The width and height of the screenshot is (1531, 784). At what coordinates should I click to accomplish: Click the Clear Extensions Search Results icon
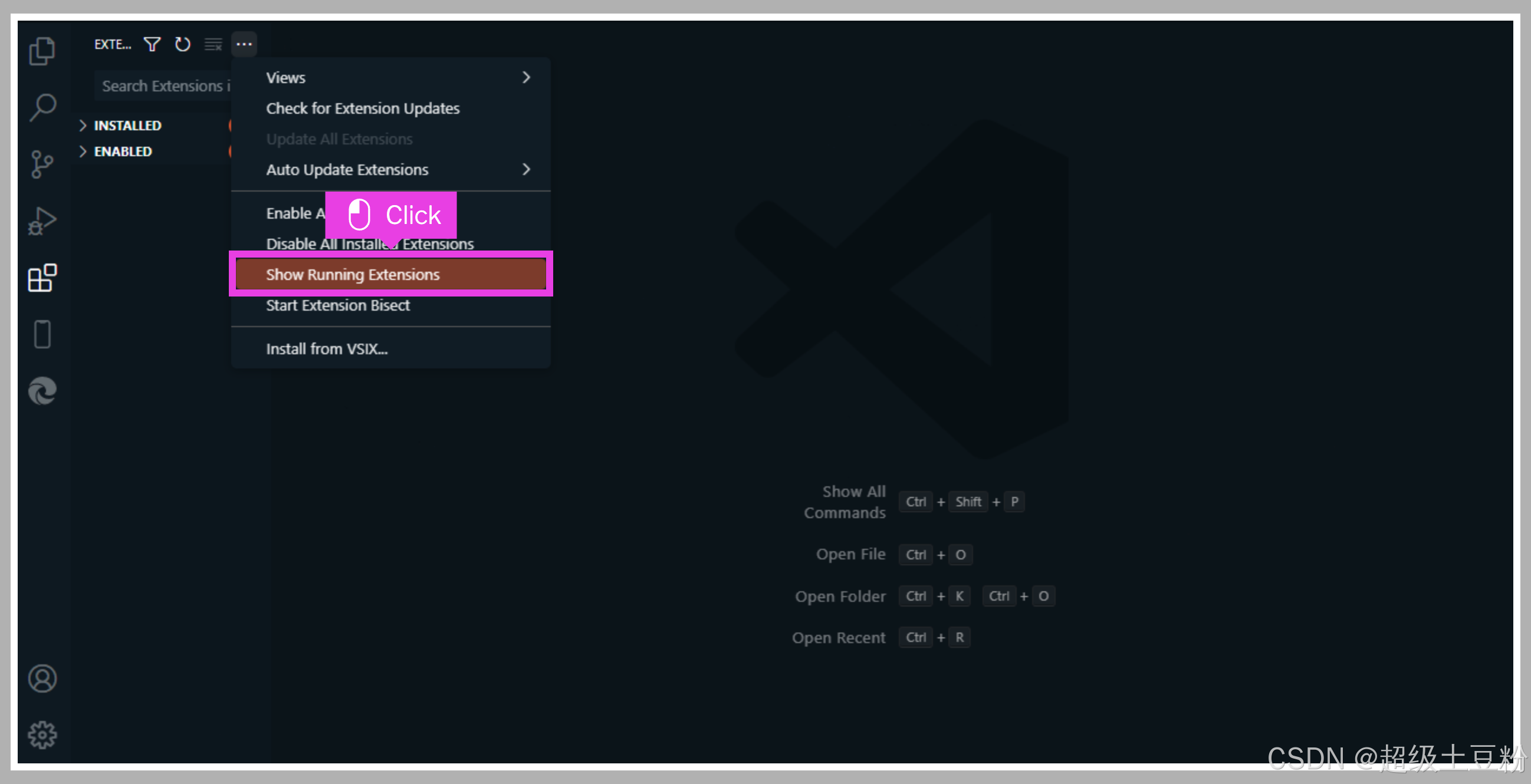(x=213, y=45)
